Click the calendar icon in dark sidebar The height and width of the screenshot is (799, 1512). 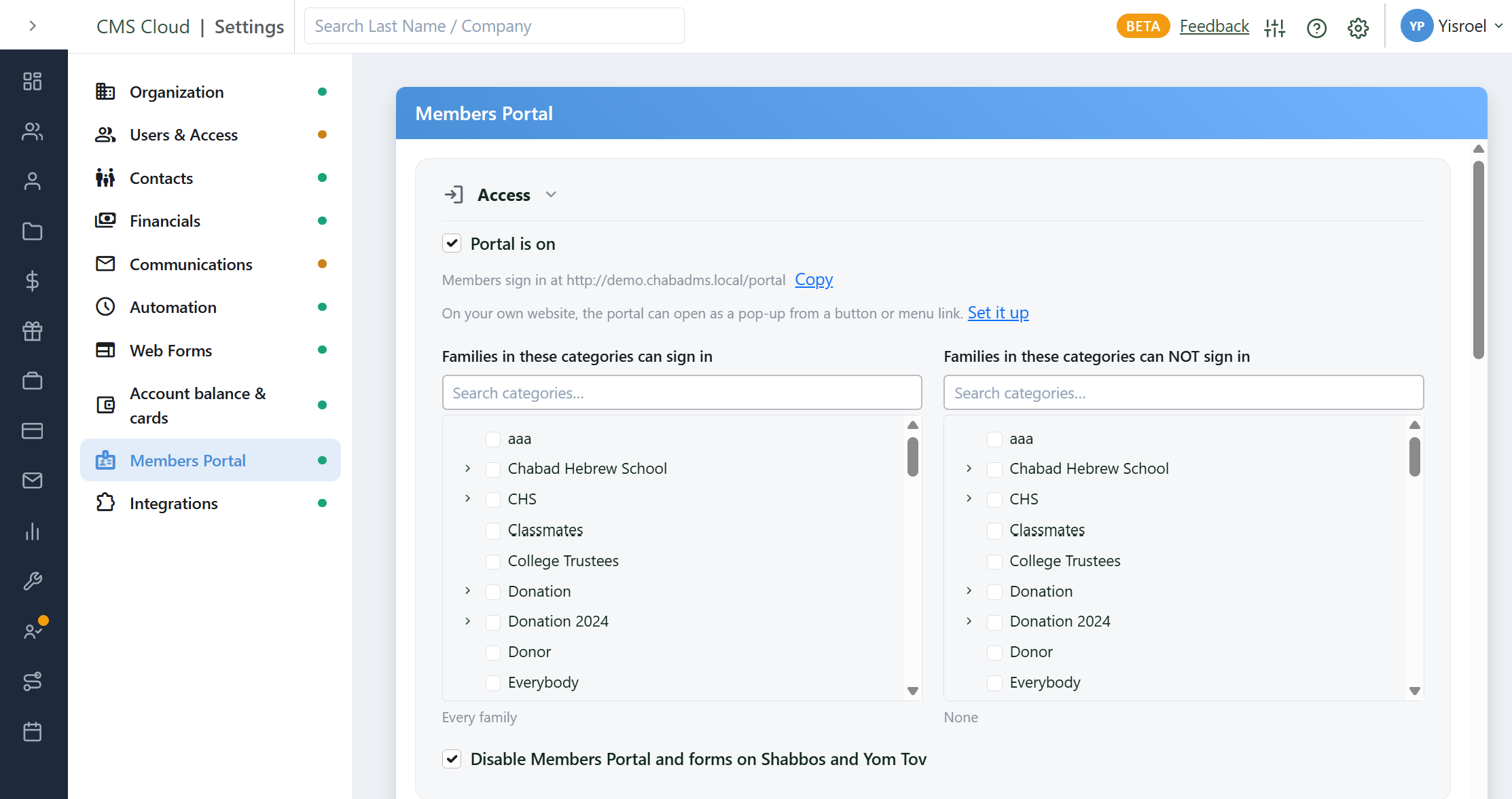(33, 732)
